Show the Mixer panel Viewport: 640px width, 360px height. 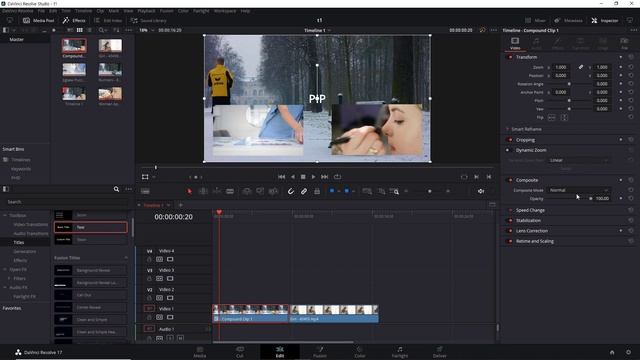click(x=535, y=20)
